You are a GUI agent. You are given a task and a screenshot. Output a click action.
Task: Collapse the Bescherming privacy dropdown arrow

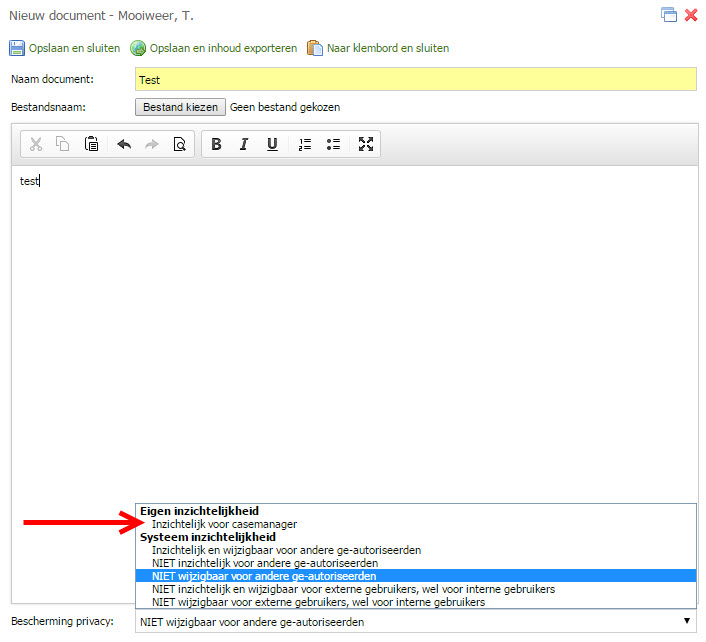[687, 621]
